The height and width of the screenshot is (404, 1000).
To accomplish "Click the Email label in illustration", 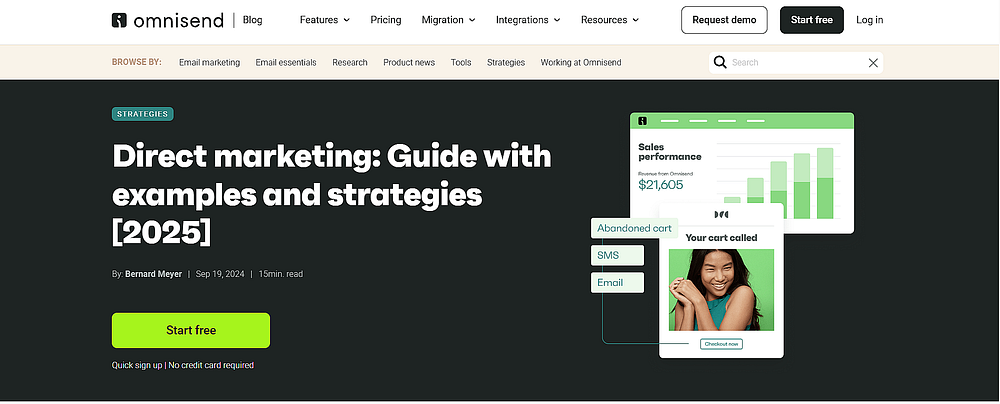I will [617, 283].
